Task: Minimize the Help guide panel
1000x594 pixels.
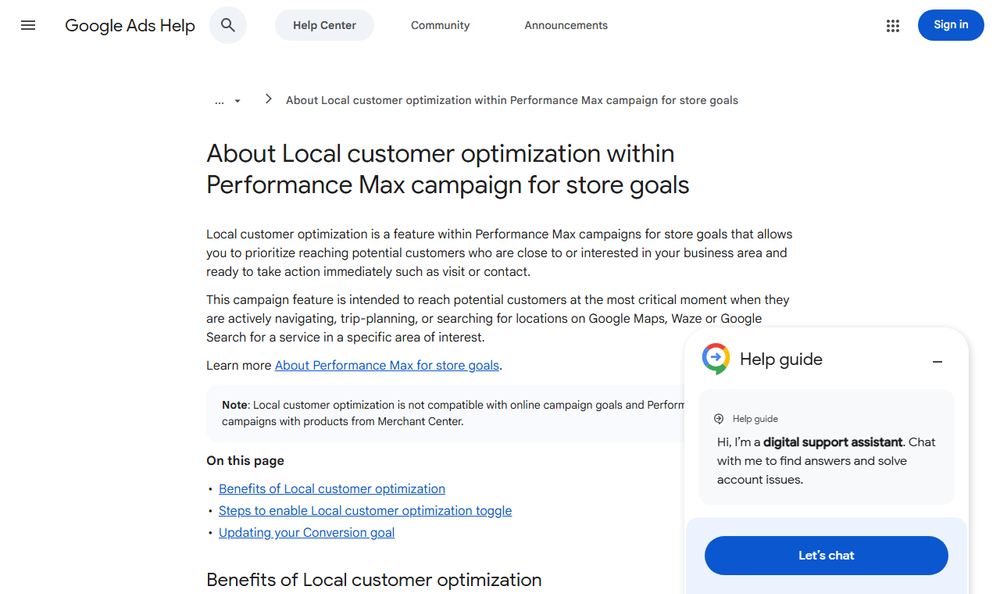Action: click(937, 361)
